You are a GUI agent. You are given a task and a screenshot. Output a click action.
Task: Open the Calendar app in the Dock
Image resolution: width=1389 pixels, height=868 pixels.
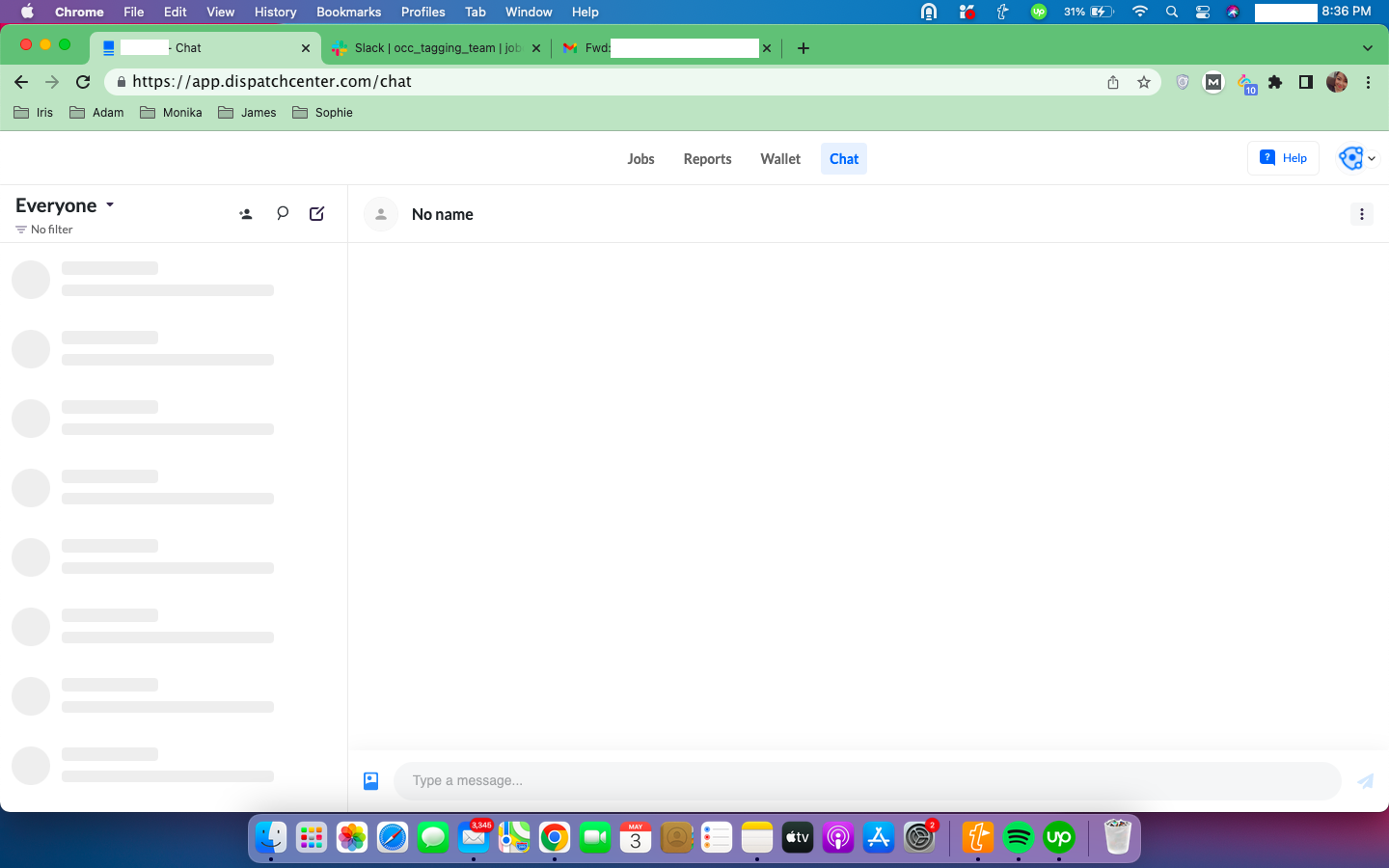[636, 837]
